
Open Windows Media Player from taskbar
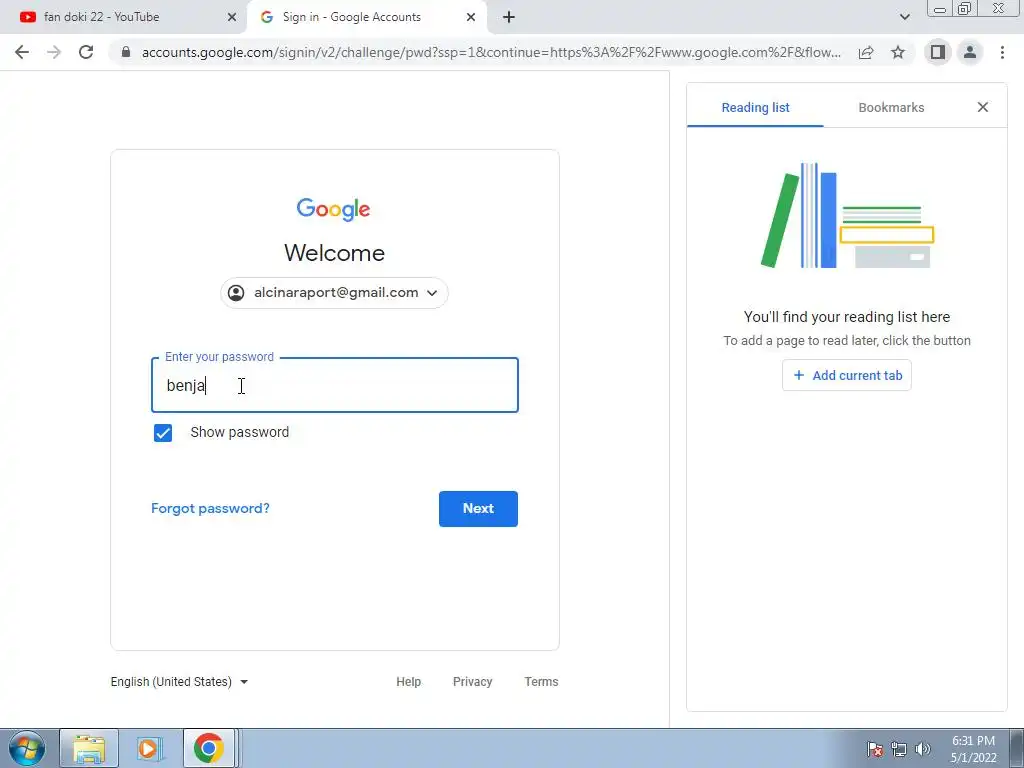pyautogui.click(x=149, y=748)
